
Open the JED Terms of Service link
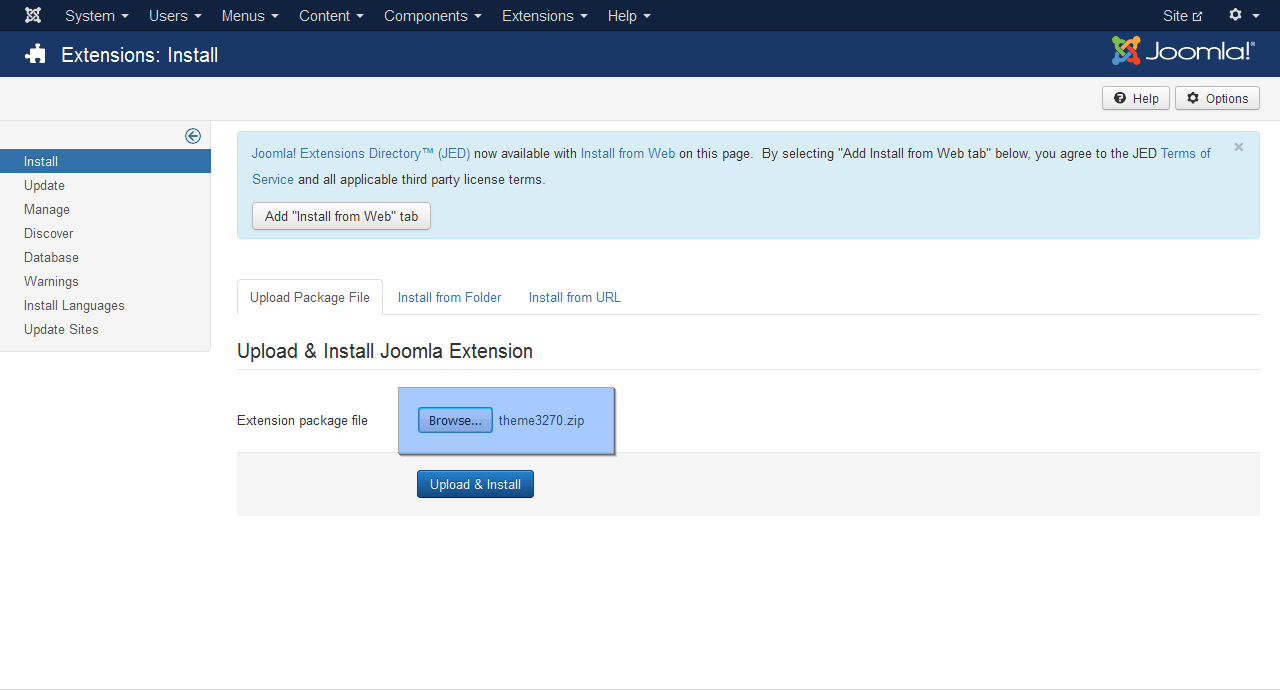pos(1185,153)
